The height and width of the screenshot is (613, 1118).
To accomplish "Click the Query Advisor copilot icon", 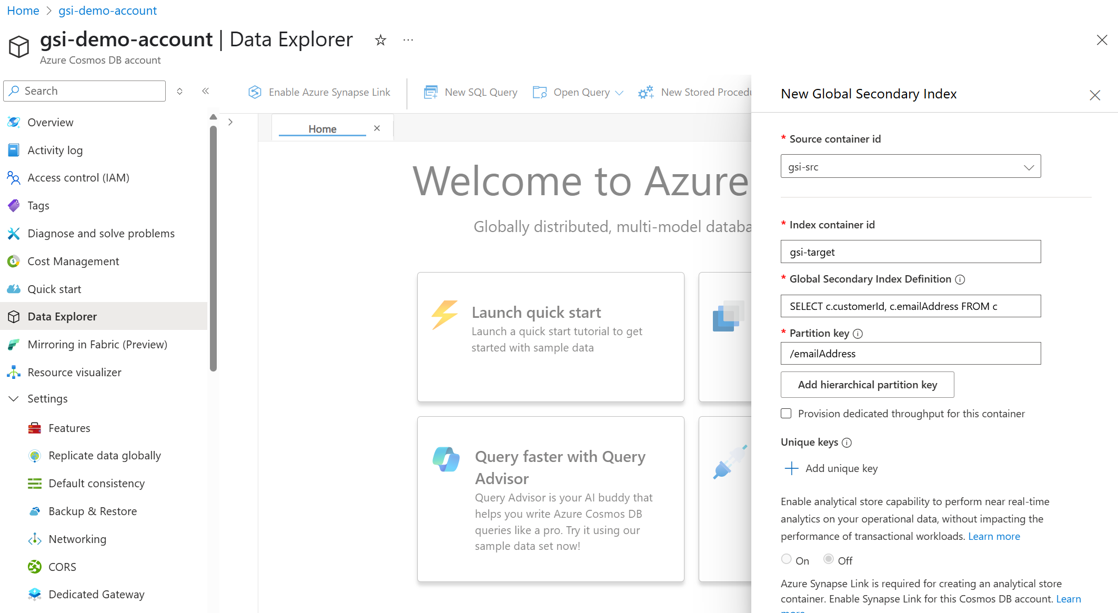I will 446,459.
